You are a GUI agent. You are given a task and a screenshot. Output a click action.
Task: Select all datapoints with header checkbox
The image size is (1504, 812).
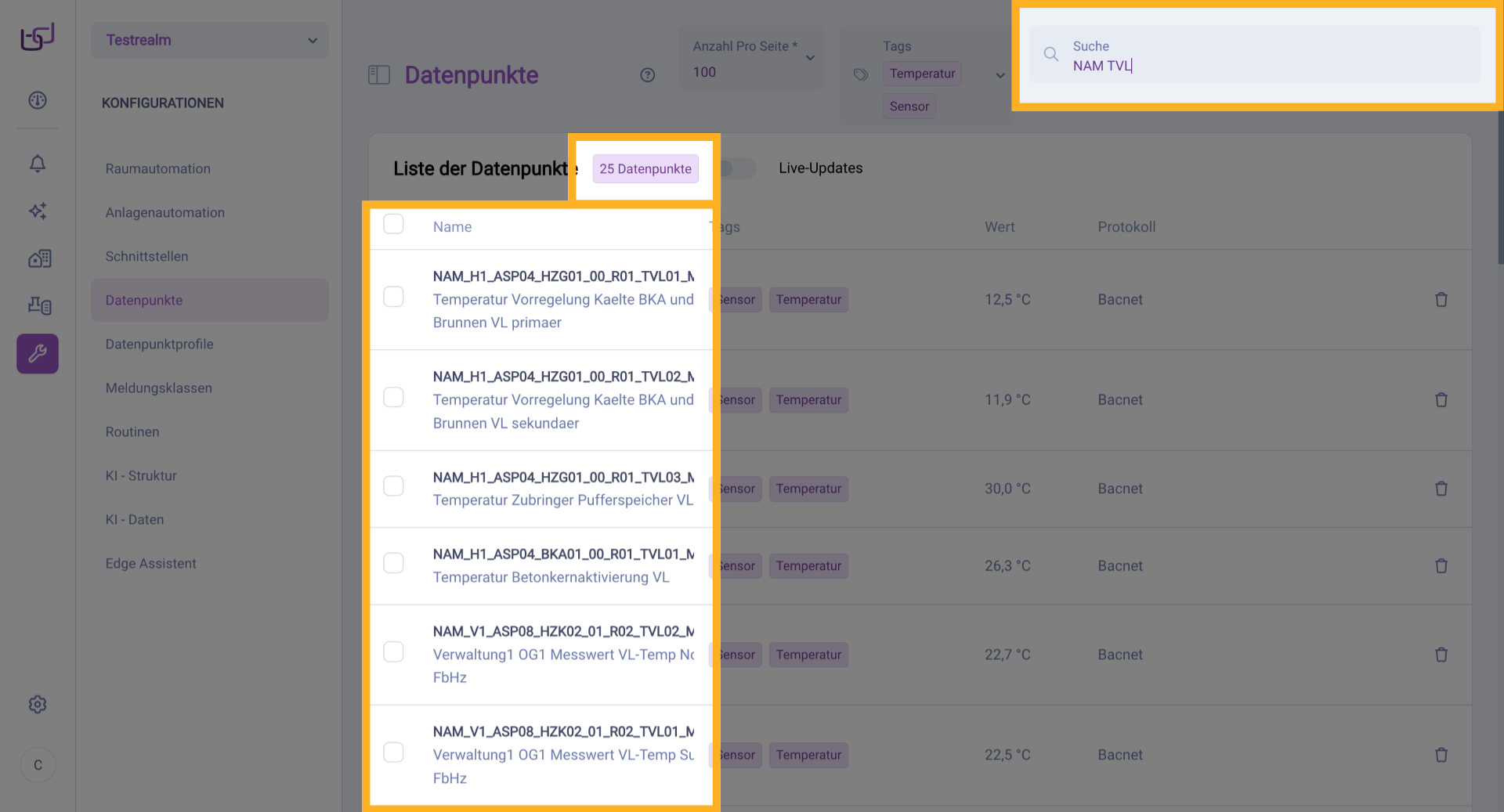[x=393, y=225]
